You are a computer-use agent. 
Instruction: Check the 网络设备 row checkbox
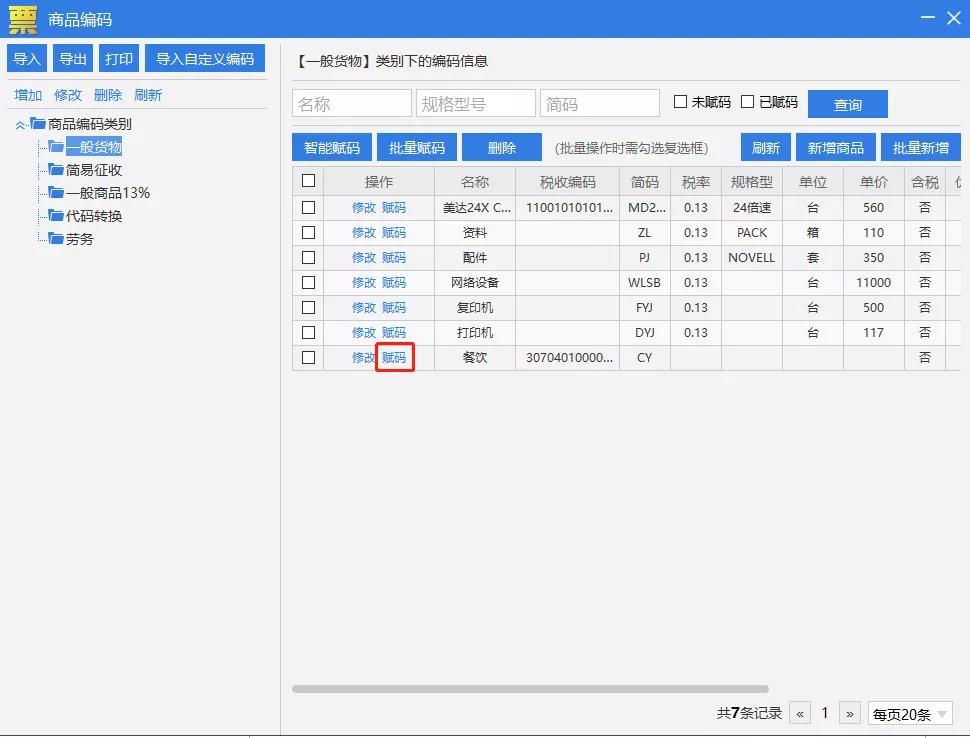(x=308, y=283)
